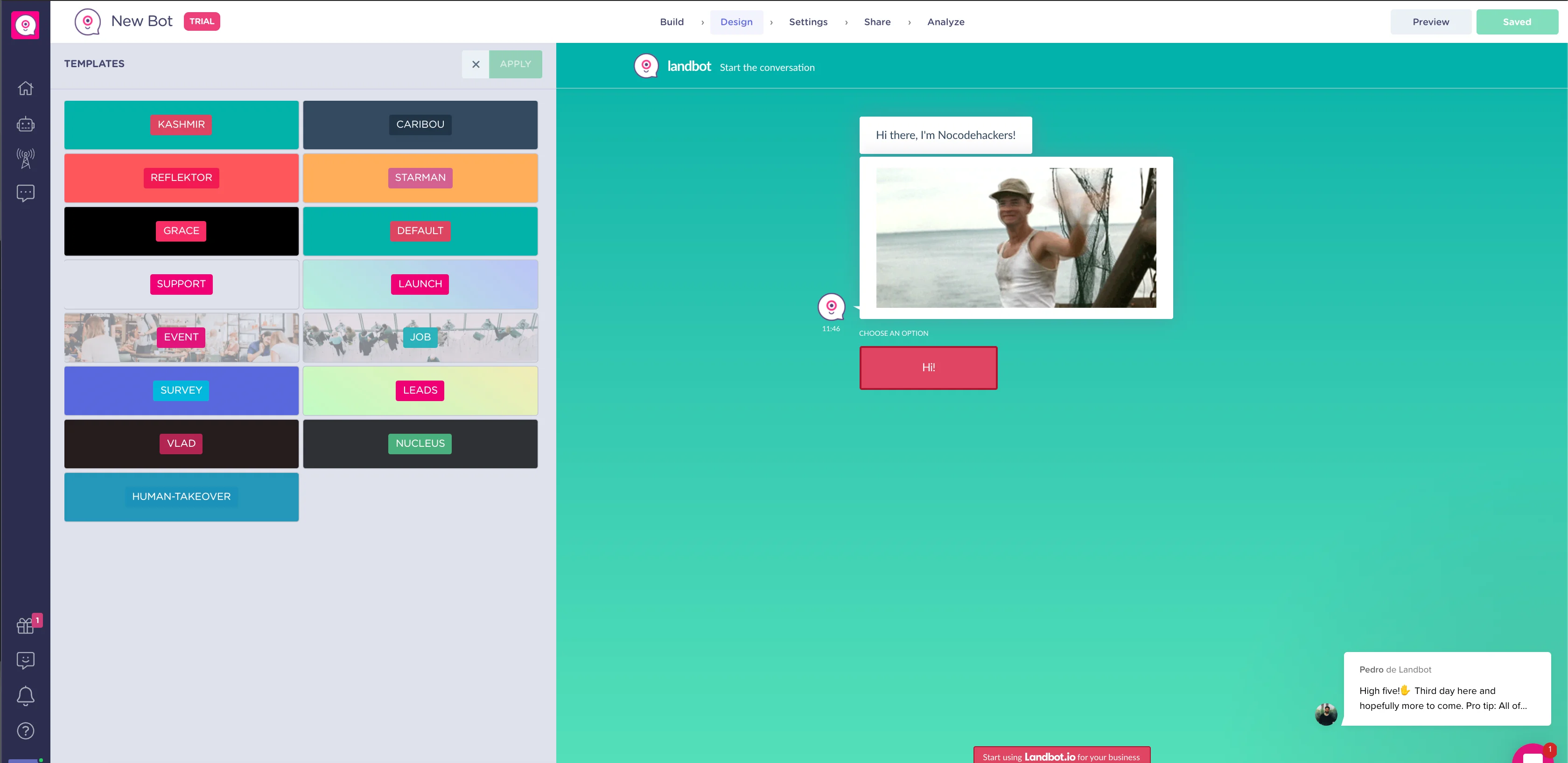Close the templates panel with X
Viewport: 1568px width, 763px height.
[x=476, y=64]
